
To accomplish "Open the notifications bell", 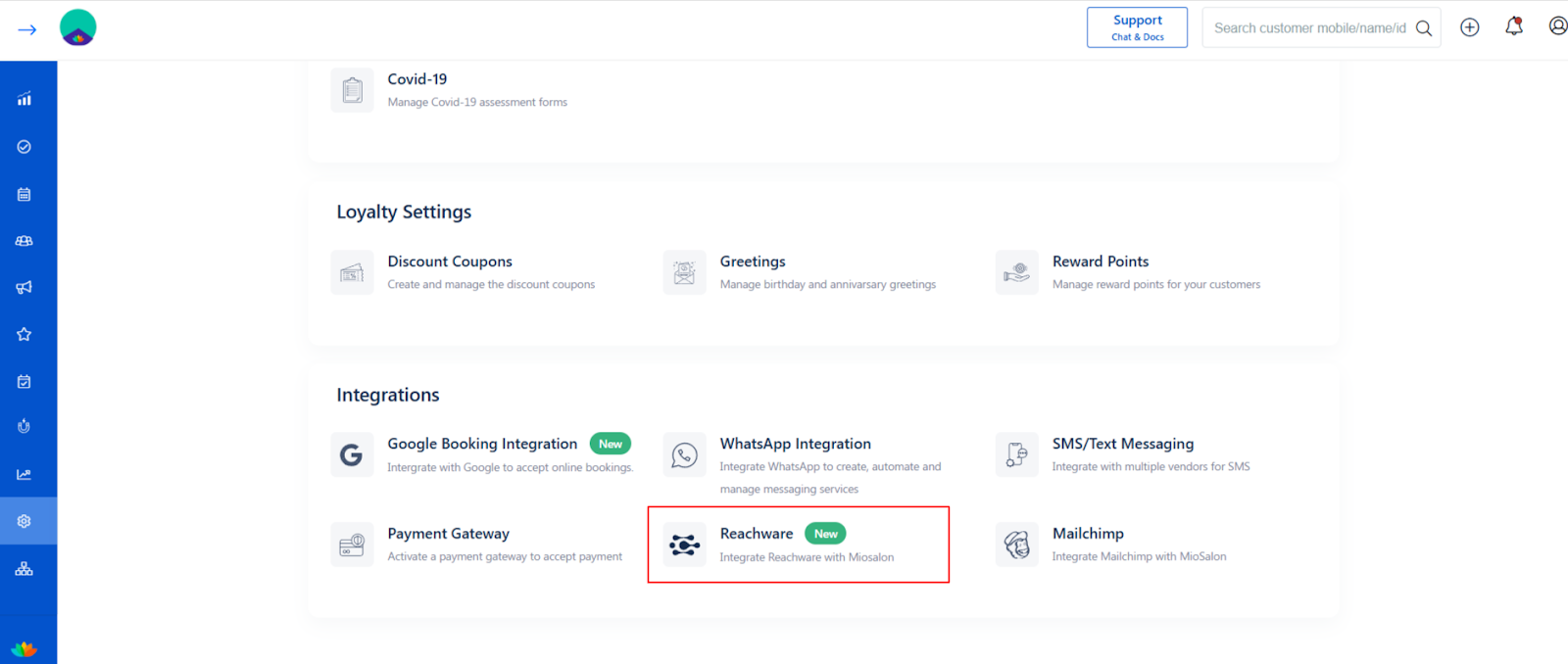I will 1514,26.
